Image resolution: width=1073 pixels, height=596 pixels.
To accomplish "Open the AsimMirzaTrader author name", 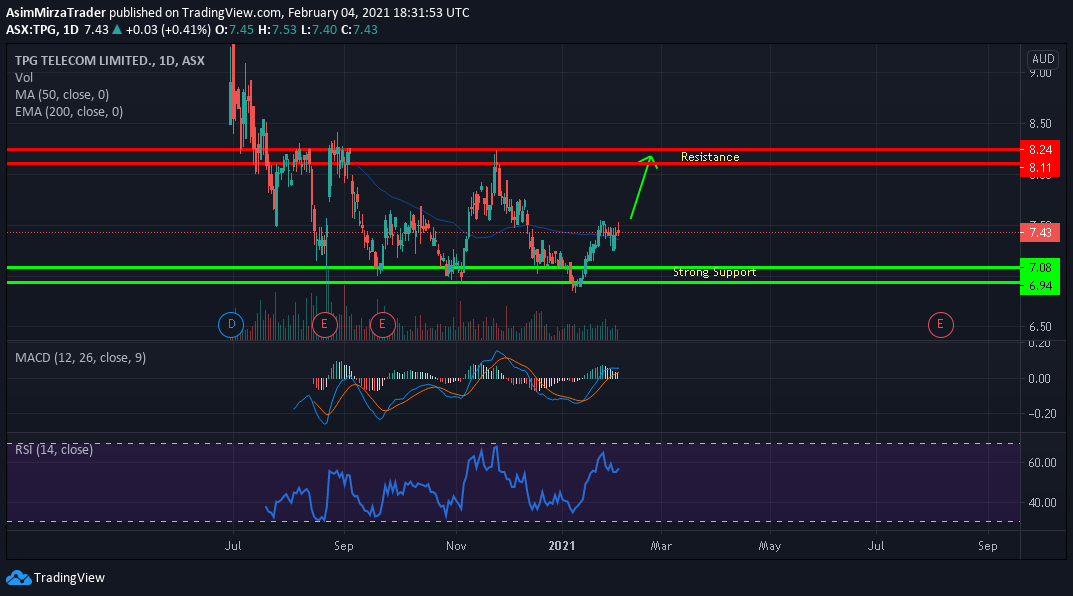I will [x=56, y=12].
